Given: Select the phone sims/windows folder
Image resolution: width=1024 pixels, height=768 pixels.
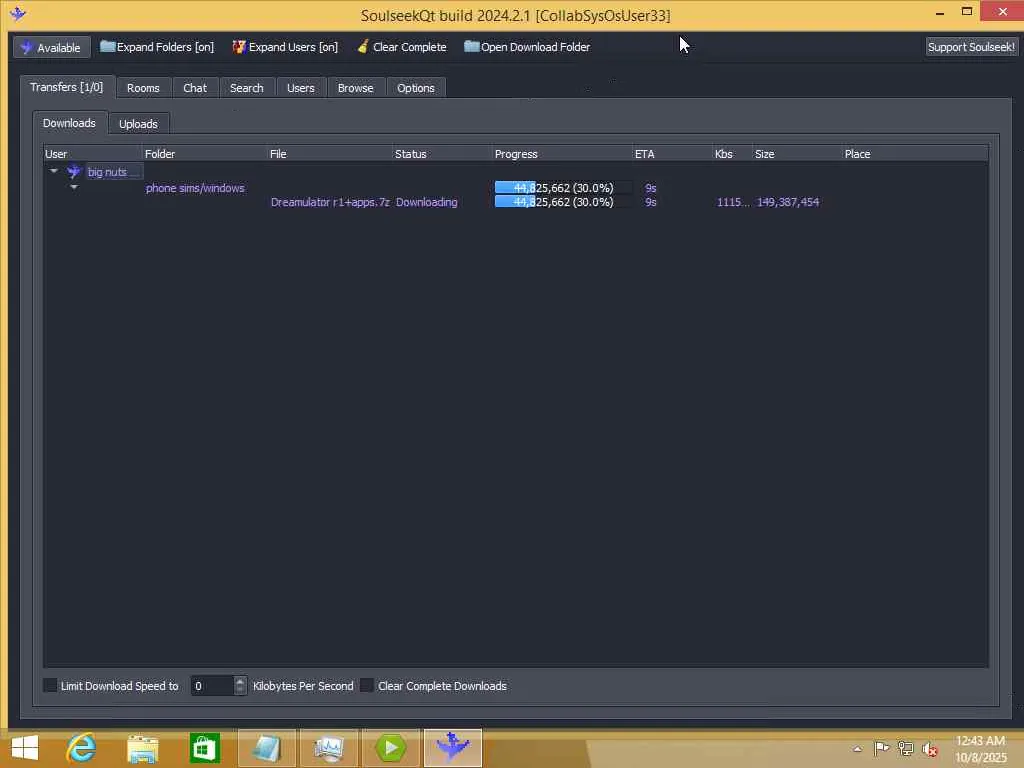Looking at the screenshot, I should 195,188.
